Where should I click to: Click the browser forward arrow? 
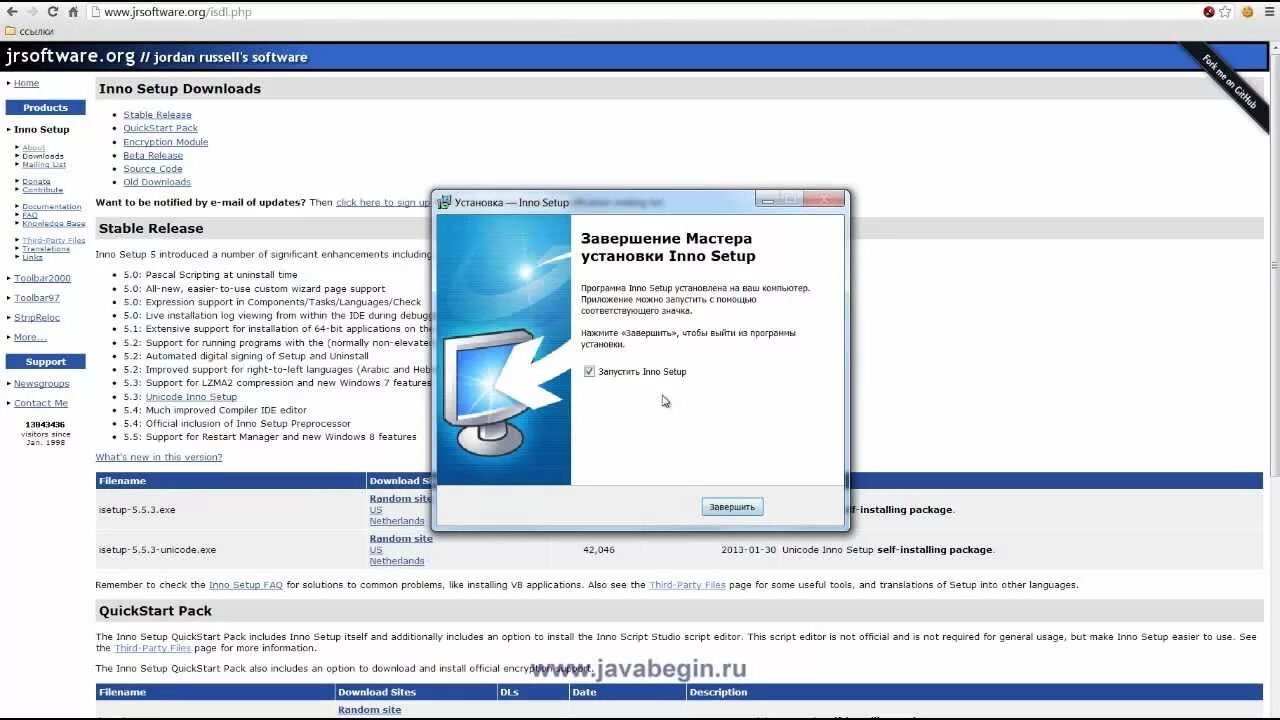pyautogui.click(x=33, y=12)
